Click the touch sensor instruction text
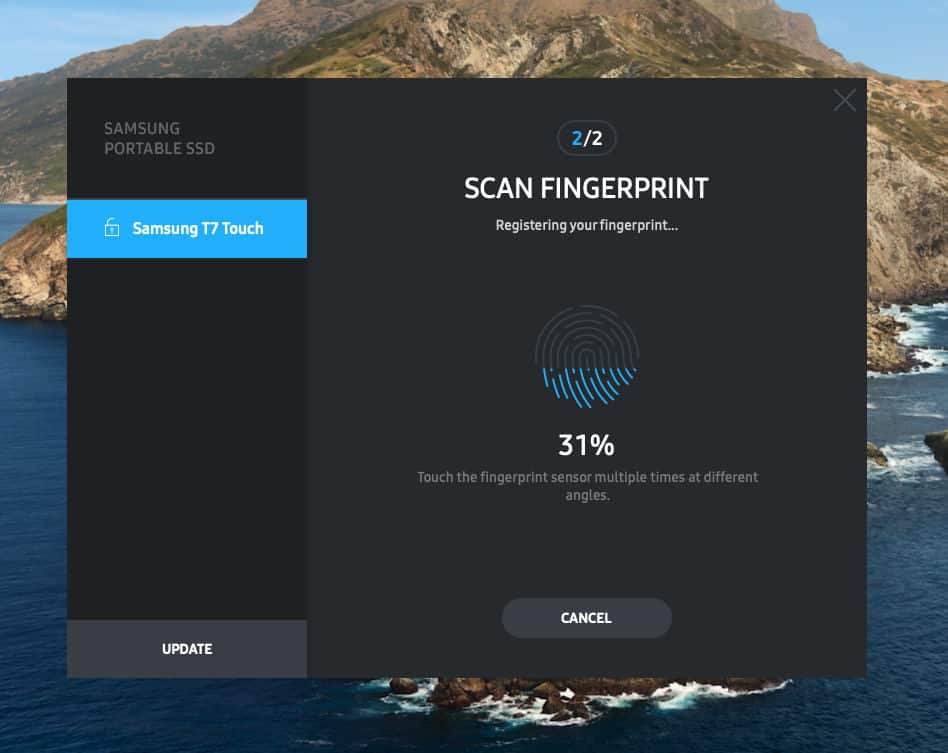This screenshot has width=948, height=753. (587, 486)
